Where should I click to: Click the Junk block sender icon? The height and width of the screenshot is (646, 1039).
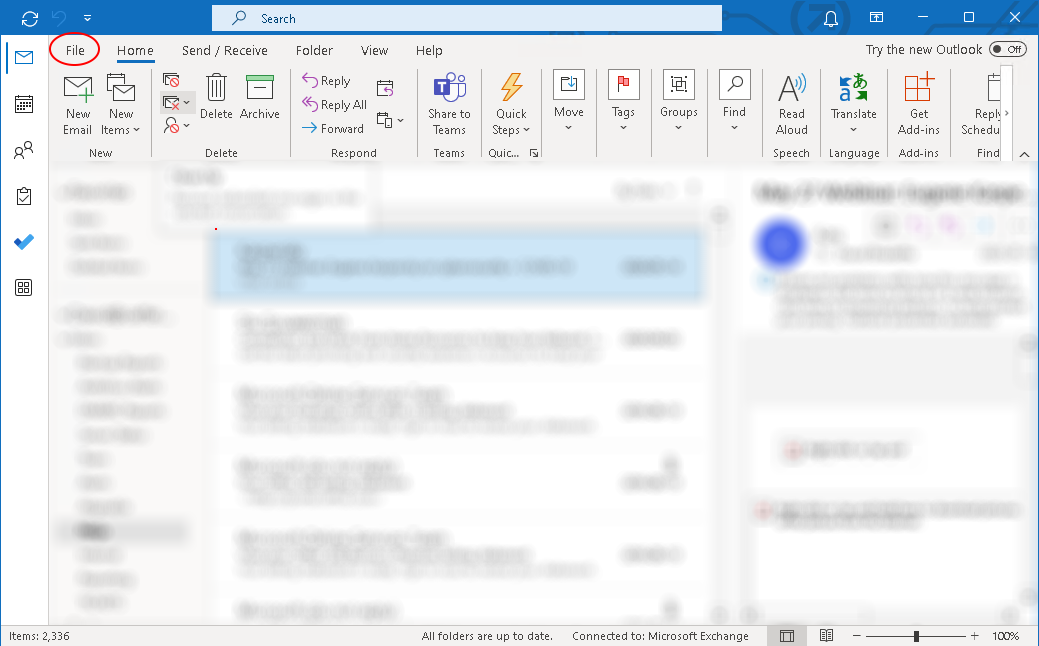[x=171, y=125]
